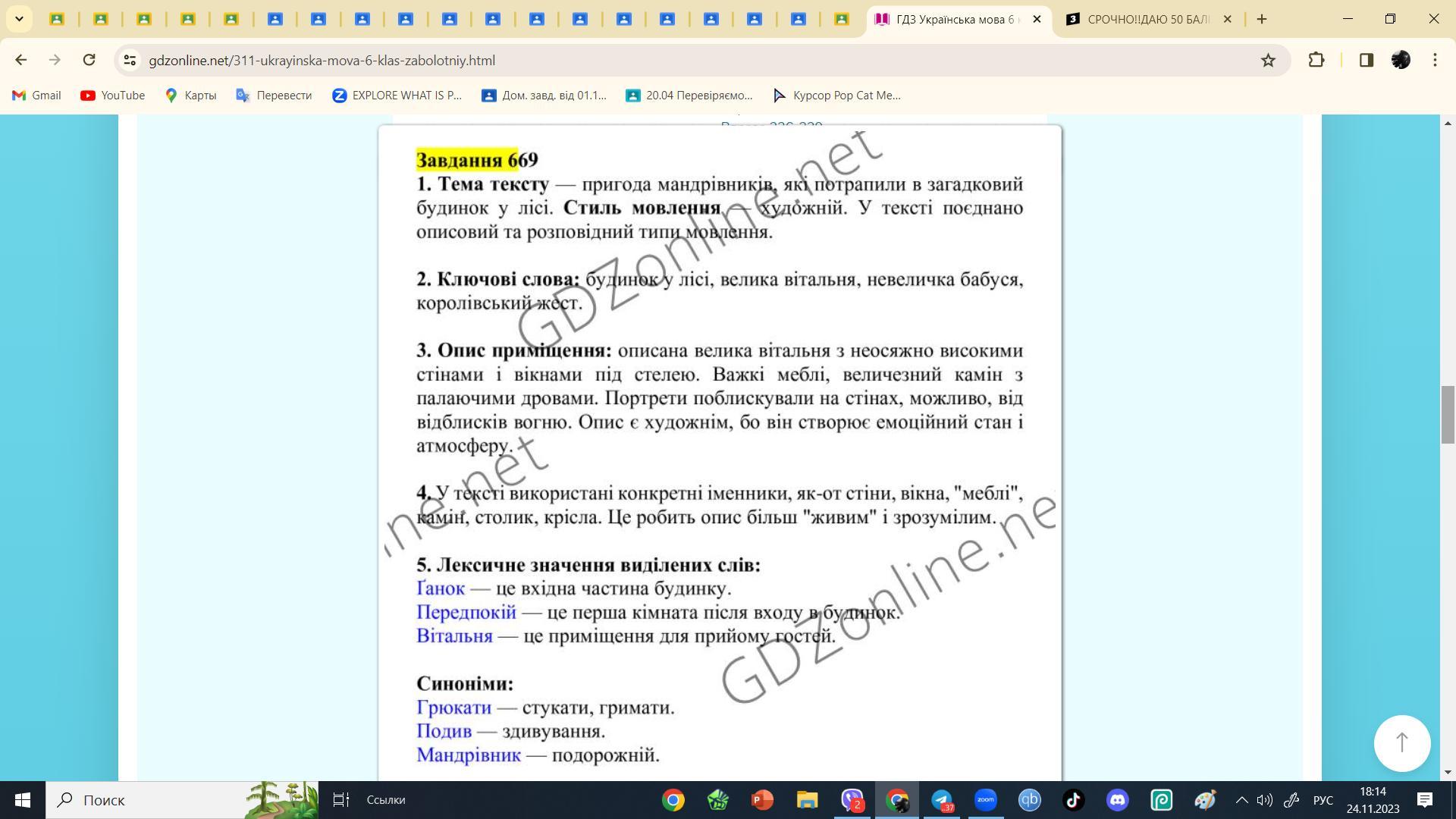The height and width of the screenshot is (819, 1456).
Task: Open a new tab with plus button
Action: pyautogui.click(x=1262, y=19)
